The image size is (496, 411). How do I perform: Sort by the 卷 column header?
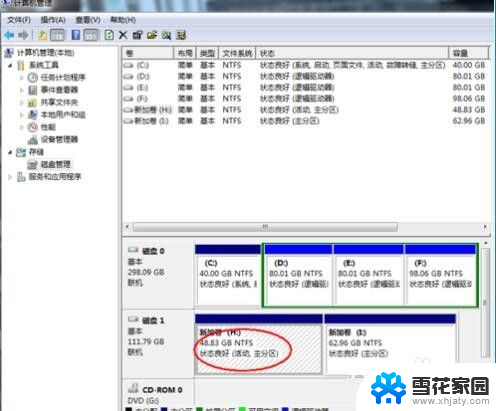point(148,53)
